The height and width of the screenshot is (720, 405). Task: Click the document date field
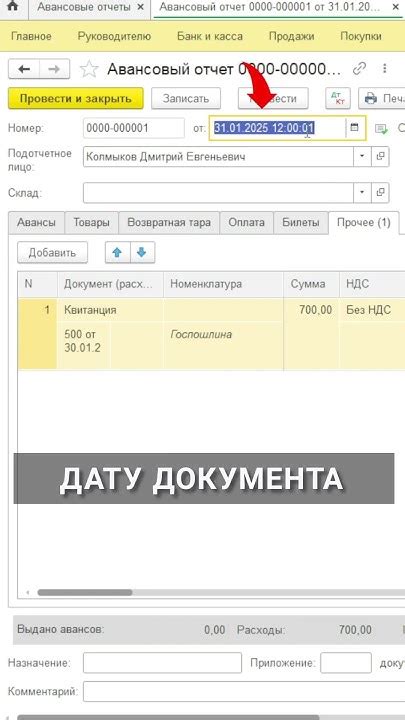click(277, 128)
